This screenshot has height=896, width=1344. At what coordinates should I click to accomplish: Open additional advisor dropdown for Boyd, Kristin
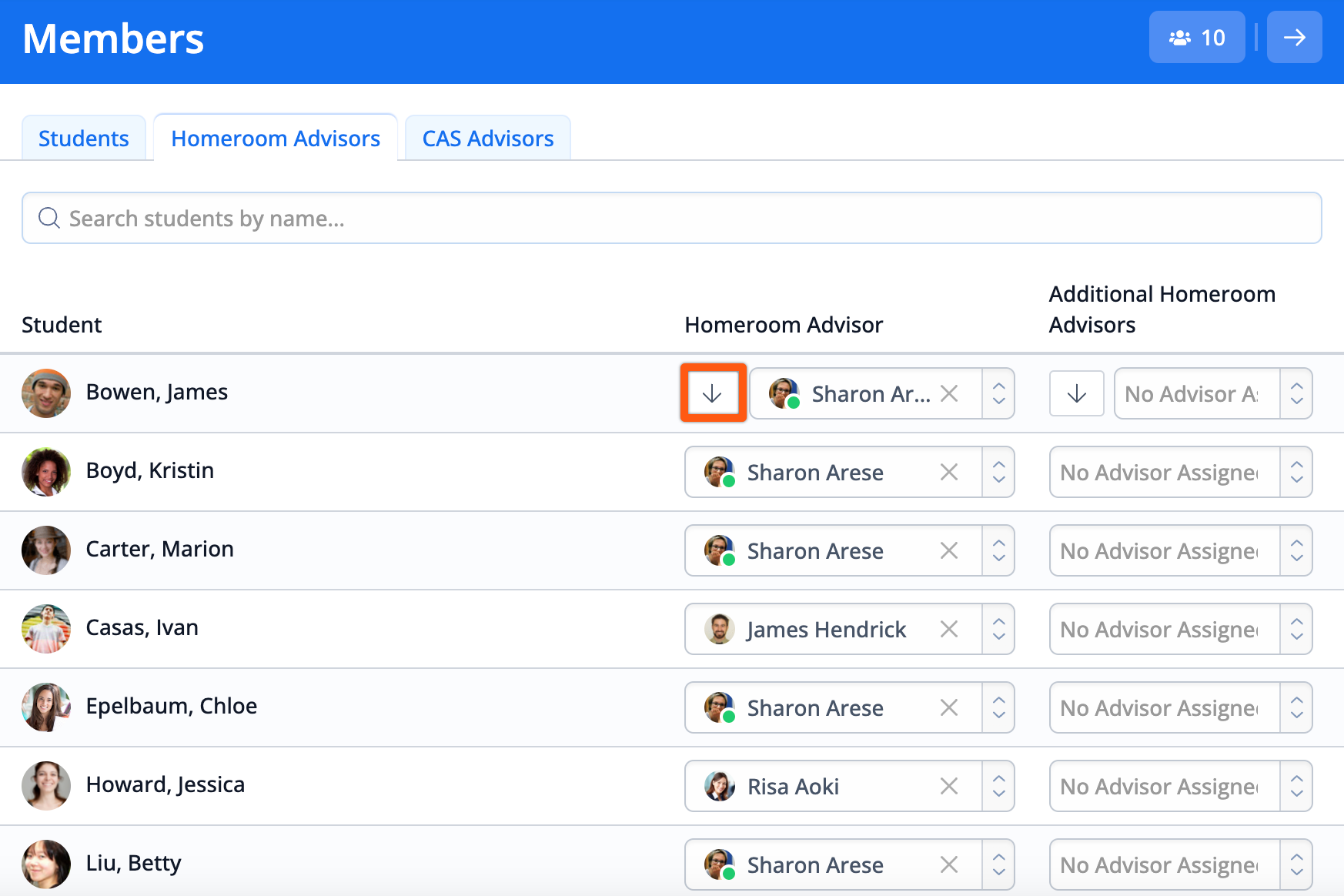click(x=1296, y=472)
